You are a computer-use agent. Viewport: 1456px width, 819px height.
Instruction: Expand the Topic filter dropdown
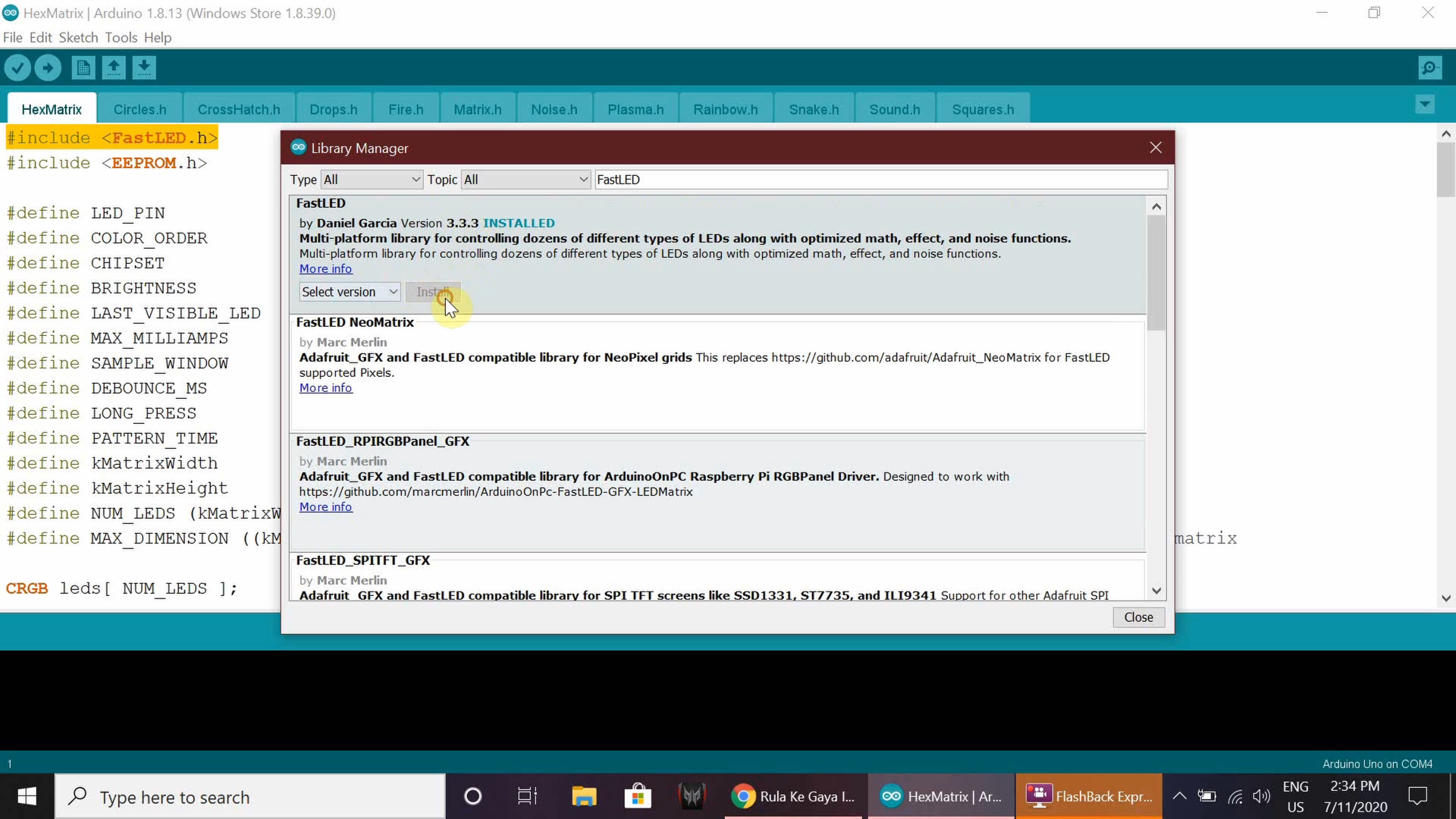(x=526, y=180)
